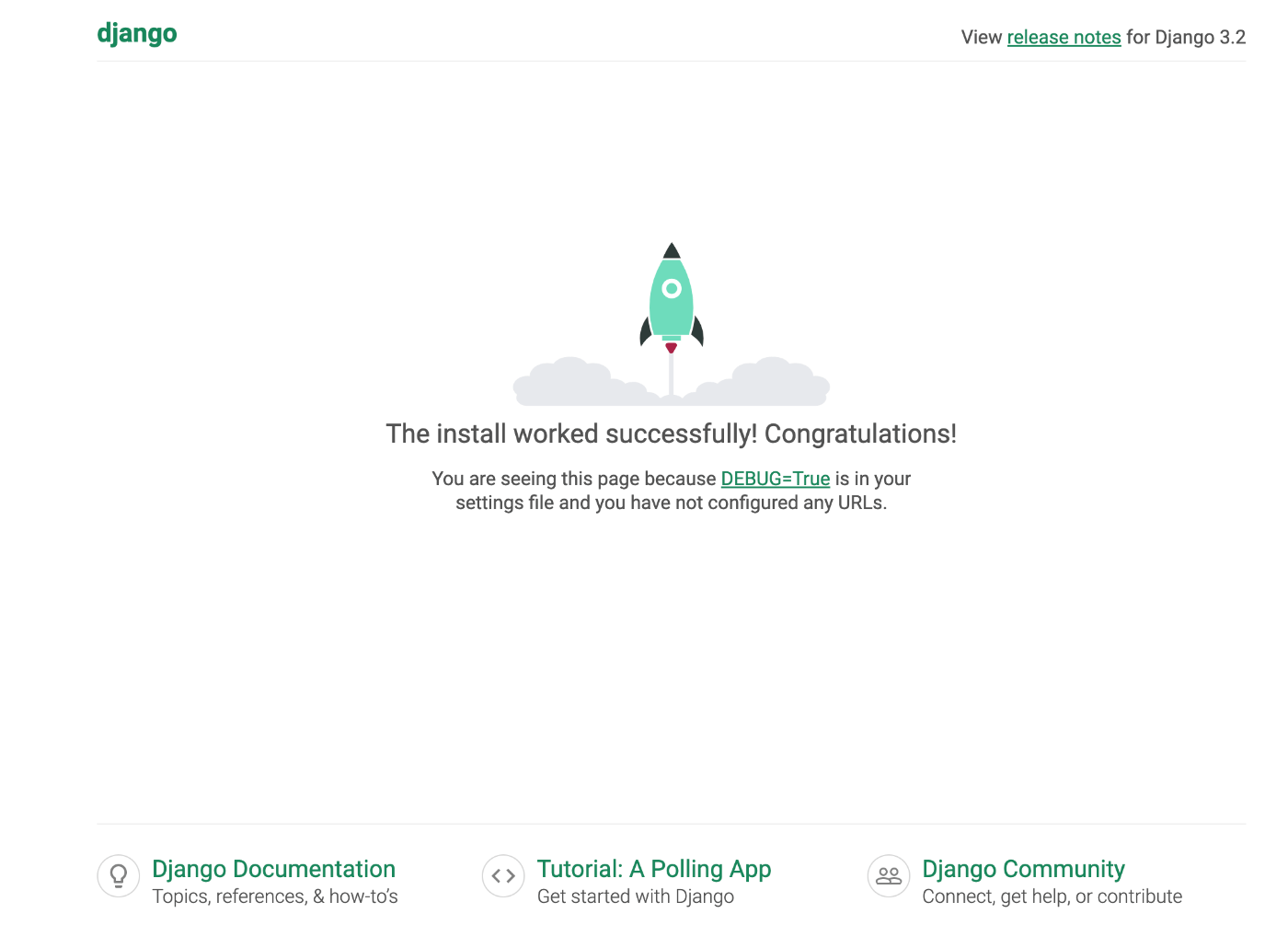Screen dimensions: 1288x925
Task: Click 'Connect, get help, or contribute' text
Action: point(1052,896)
